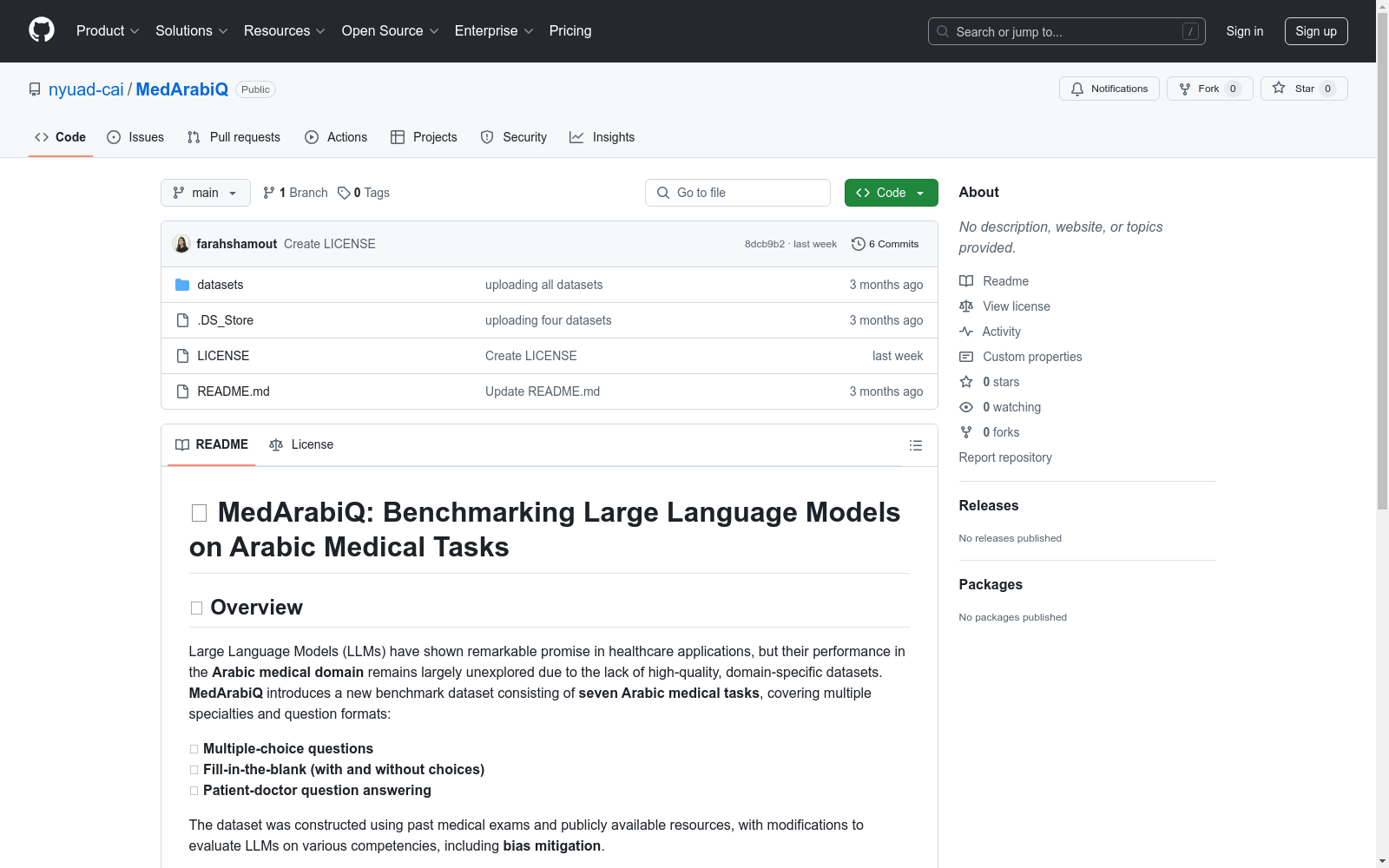Click the scales icon beside View license
This screenshot has width=1389, height=868.
(x=966, y=306)
